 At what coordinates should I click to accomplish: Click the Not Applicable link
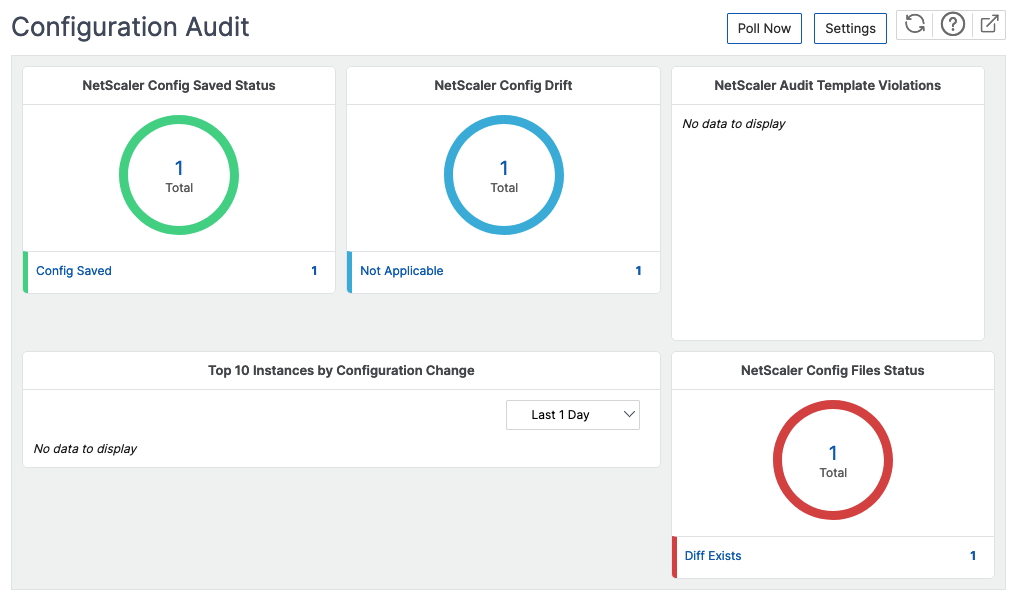402,271
